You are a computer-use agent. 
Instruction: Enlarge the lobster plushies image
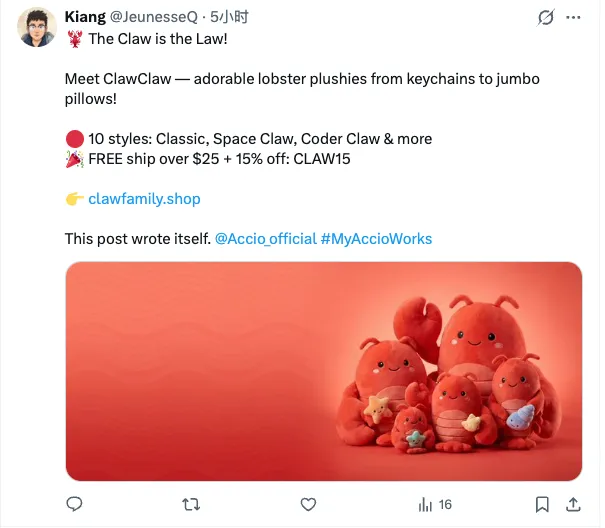point(324,371)
